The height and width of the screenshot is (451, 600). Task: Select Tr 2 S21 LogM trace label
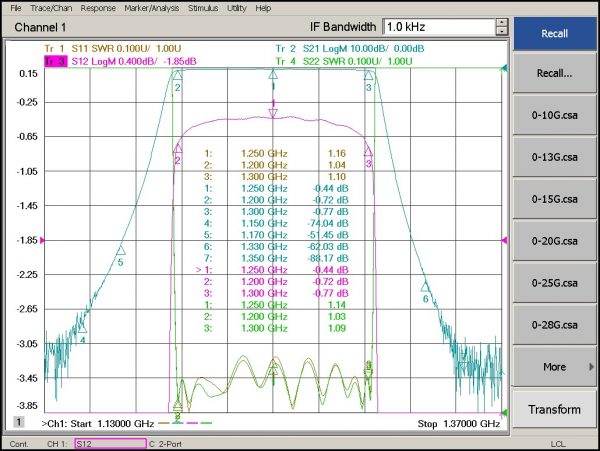(x=350, y=49)
